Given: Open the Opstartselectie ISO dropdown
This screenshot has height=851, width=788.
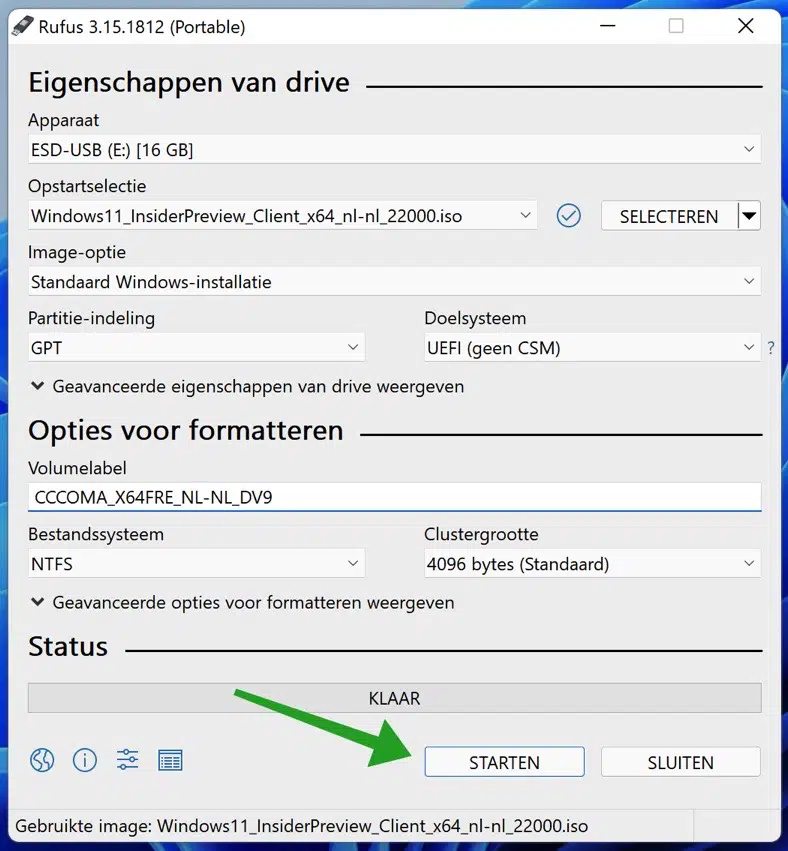Looking at the screenshot, I should pos(283,216).
